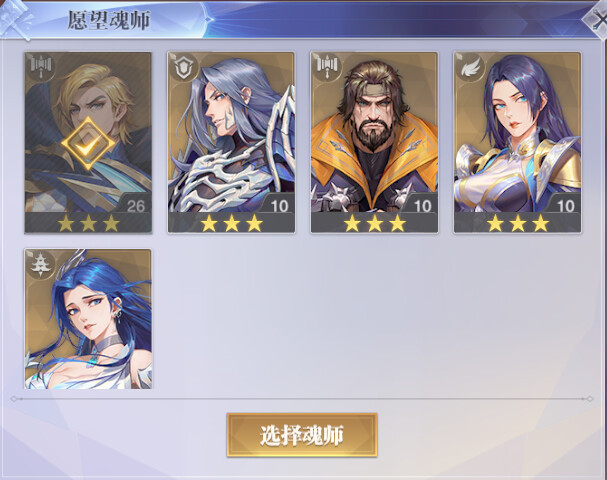Click weapon class icon on bearded hero
Screen dimensions: 607x480
(x=325, y=67)
